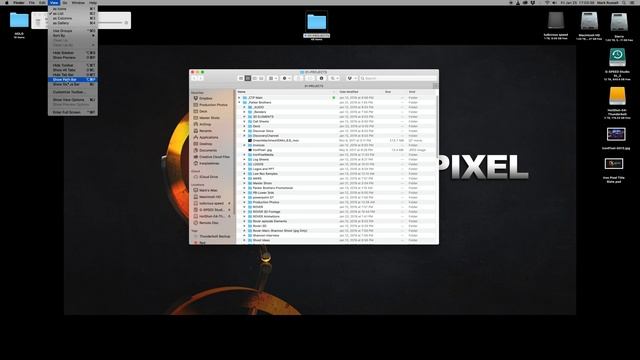Toggle Show Preview in the View menu
This screenshot has width=640, height=360.
[x=73, y=58]
